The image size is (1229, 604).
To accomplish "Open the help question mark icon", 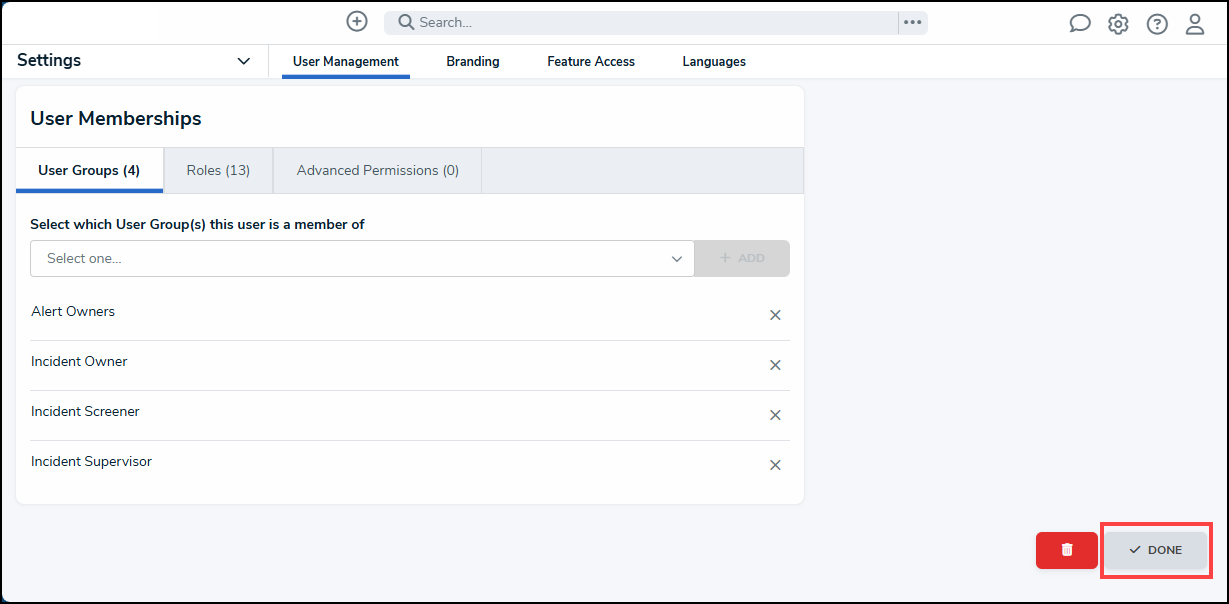I will [1157, 24].
